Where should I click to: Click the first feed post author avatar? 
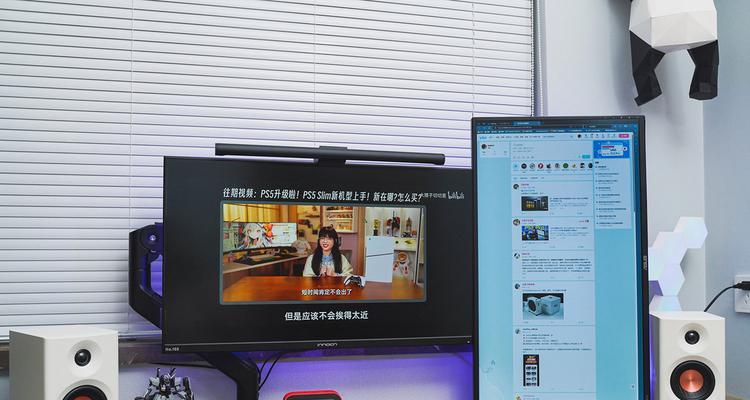tap(516, 187)
